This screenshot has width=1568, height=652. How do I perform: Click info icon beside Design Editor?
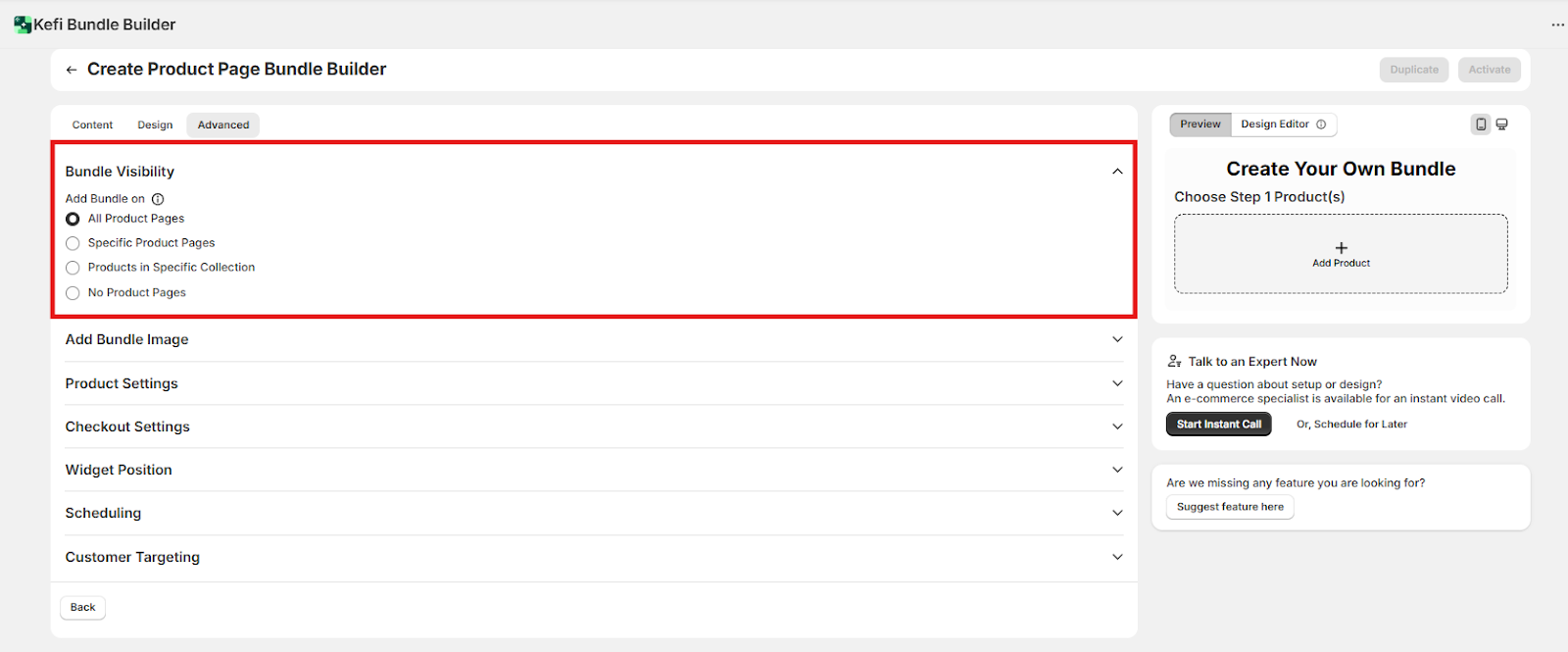(x=1321, y=125)
